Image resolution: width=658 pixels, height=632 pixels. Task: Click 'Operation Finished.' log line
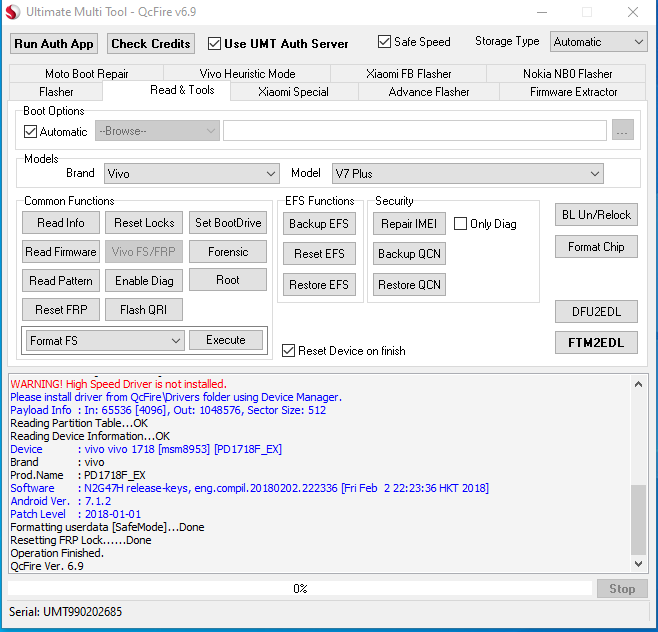pyautogui.click(x=57, y=553)
